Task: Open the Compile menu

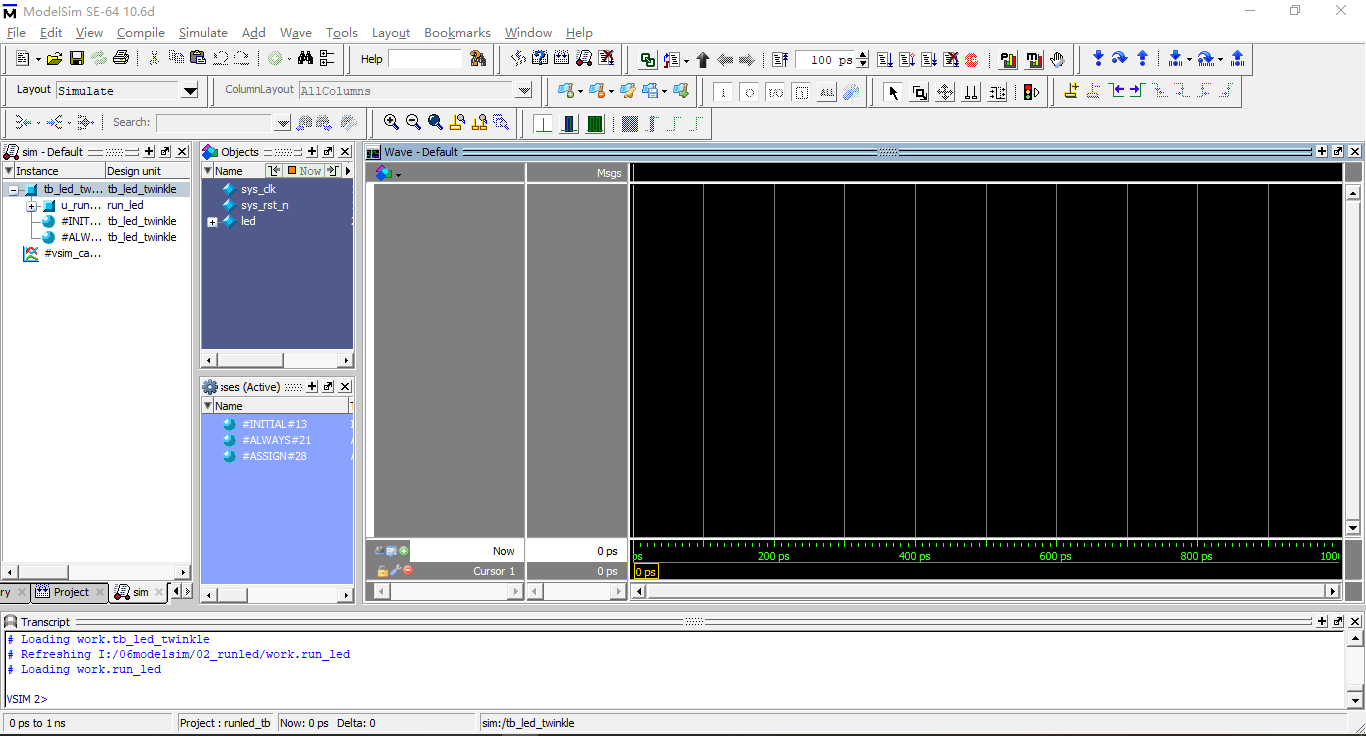Action: pyautogui.click(x=140, y=33)
